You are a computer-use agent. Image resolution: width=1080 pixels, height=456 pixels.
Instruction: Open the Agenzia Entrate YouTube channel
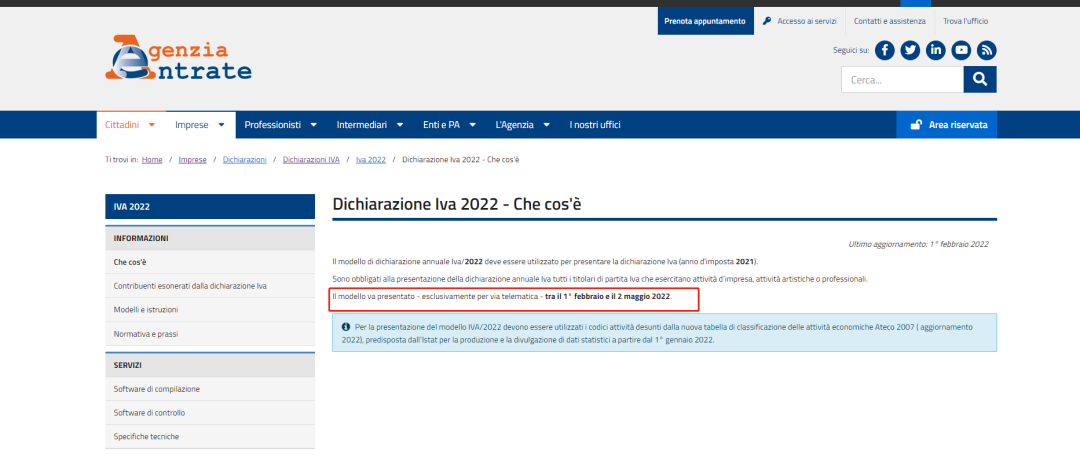[961, 50]
